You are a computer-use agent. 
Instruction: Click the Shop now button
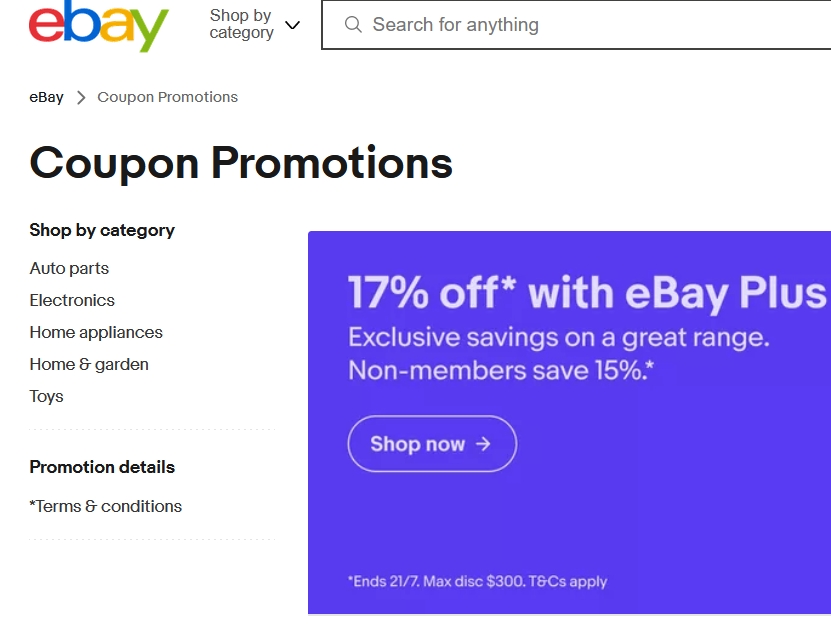point(432,444)
